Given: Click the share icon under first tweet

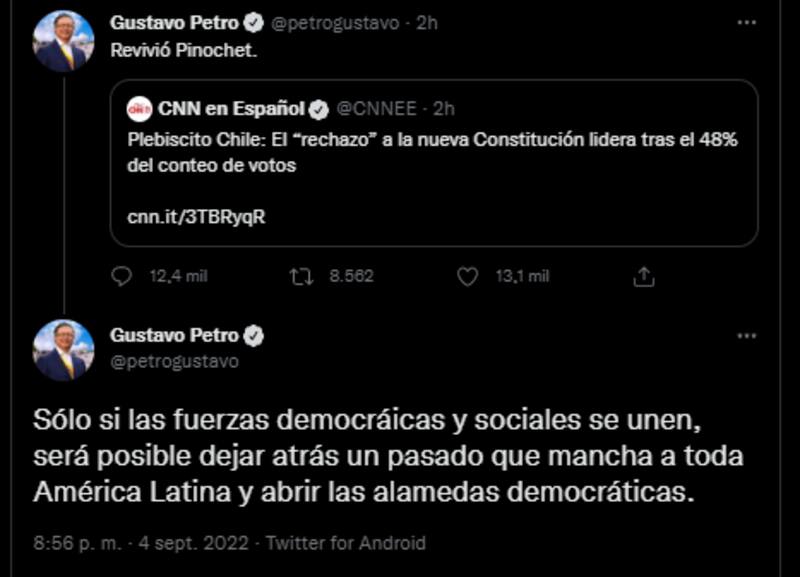Looking at the screenshot, I should tap(645, 276).
